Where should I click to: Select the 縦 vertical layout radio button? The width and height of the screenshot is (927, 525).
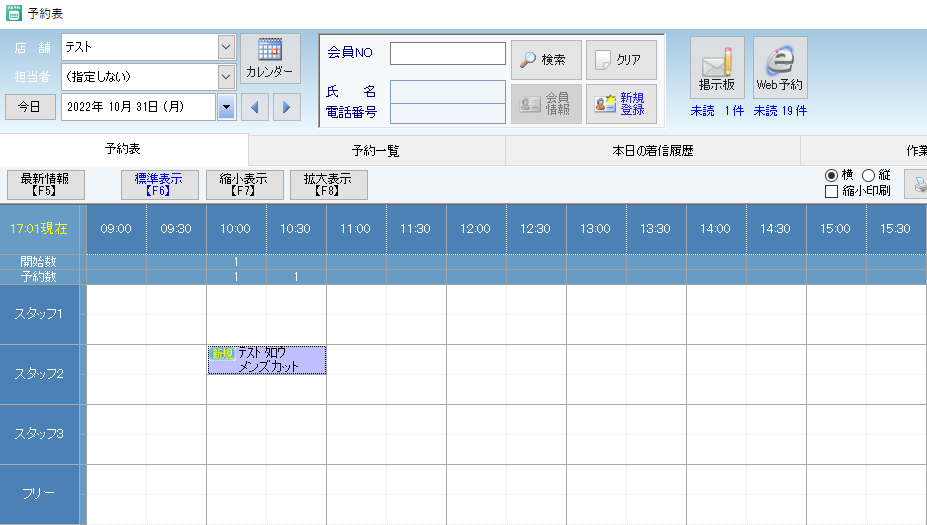coord(868,175)
